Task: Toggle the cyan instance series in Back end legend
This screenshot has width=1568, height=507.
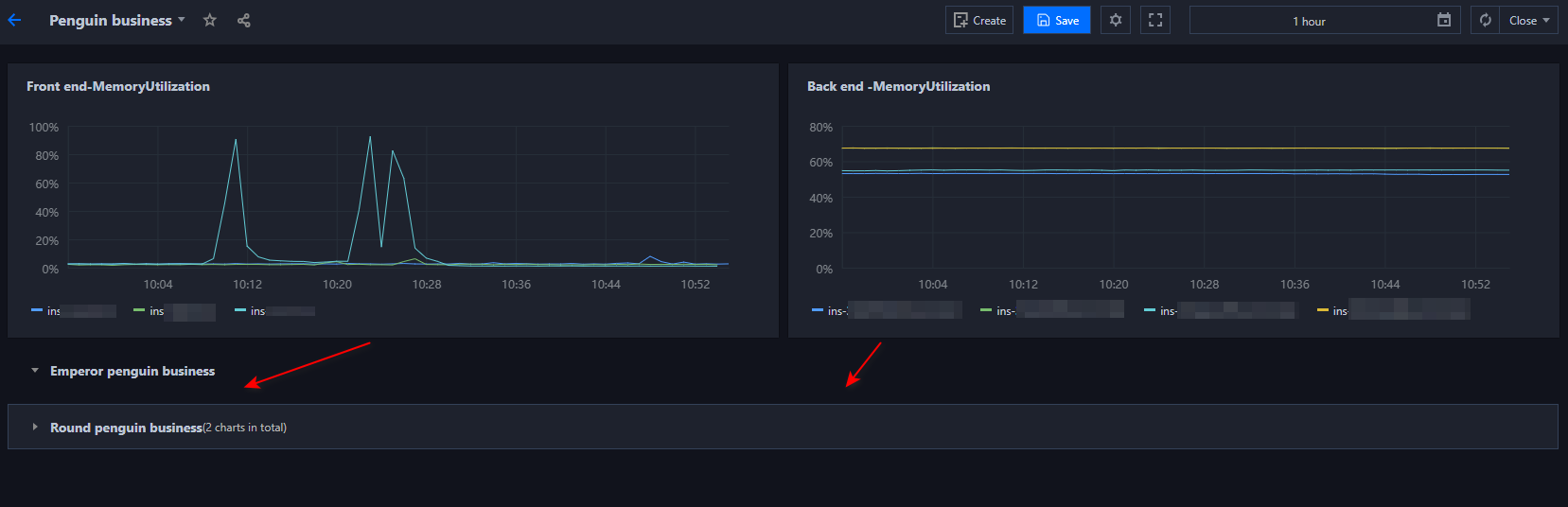Action: click(1167, 311)
